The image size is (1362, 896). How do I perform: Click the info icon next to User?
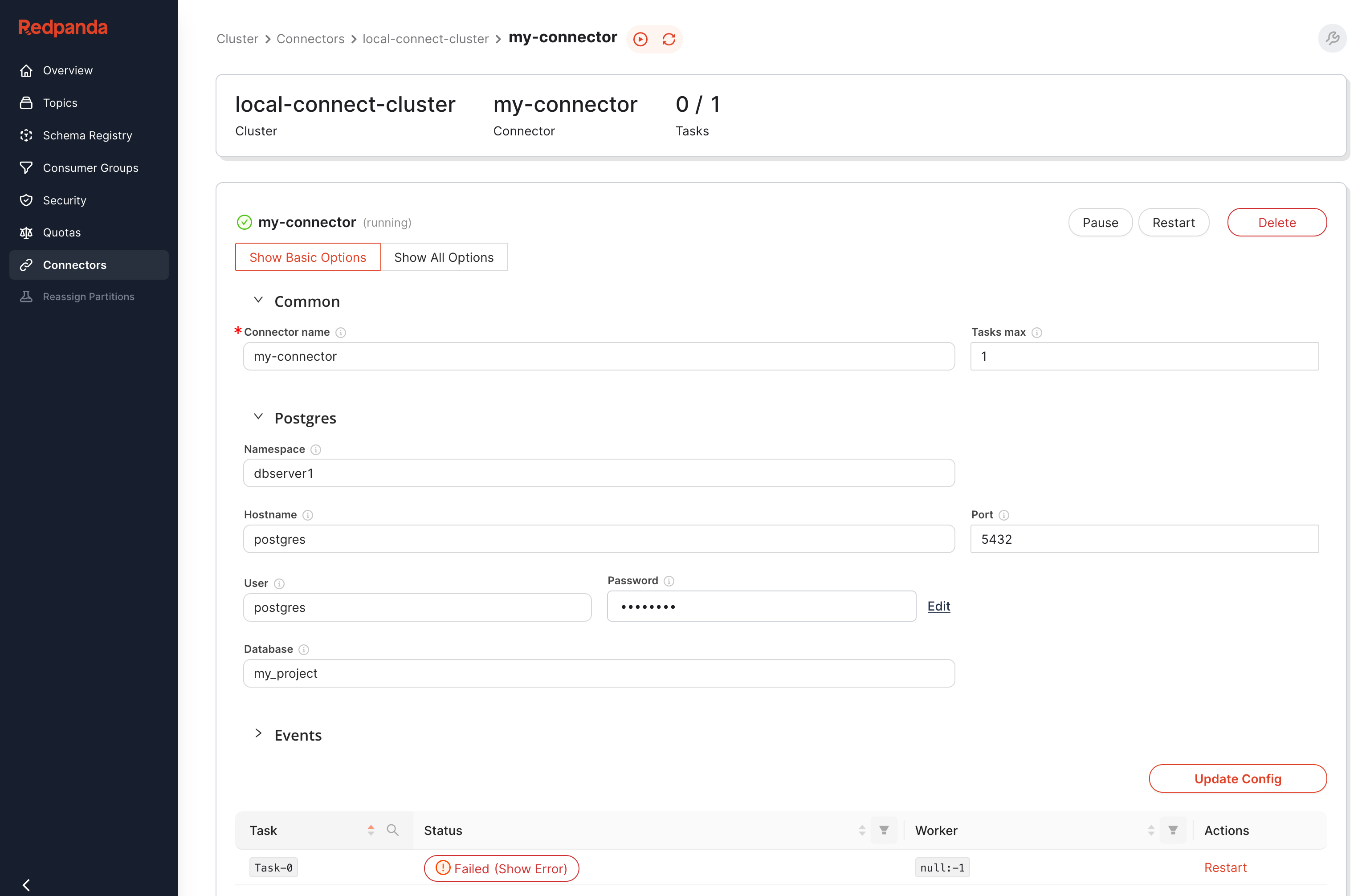coord(279,583)
